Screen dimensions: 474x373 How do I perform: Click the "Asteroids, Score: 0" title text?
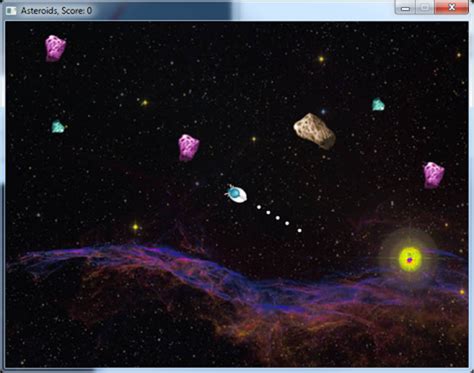[56, 11]
